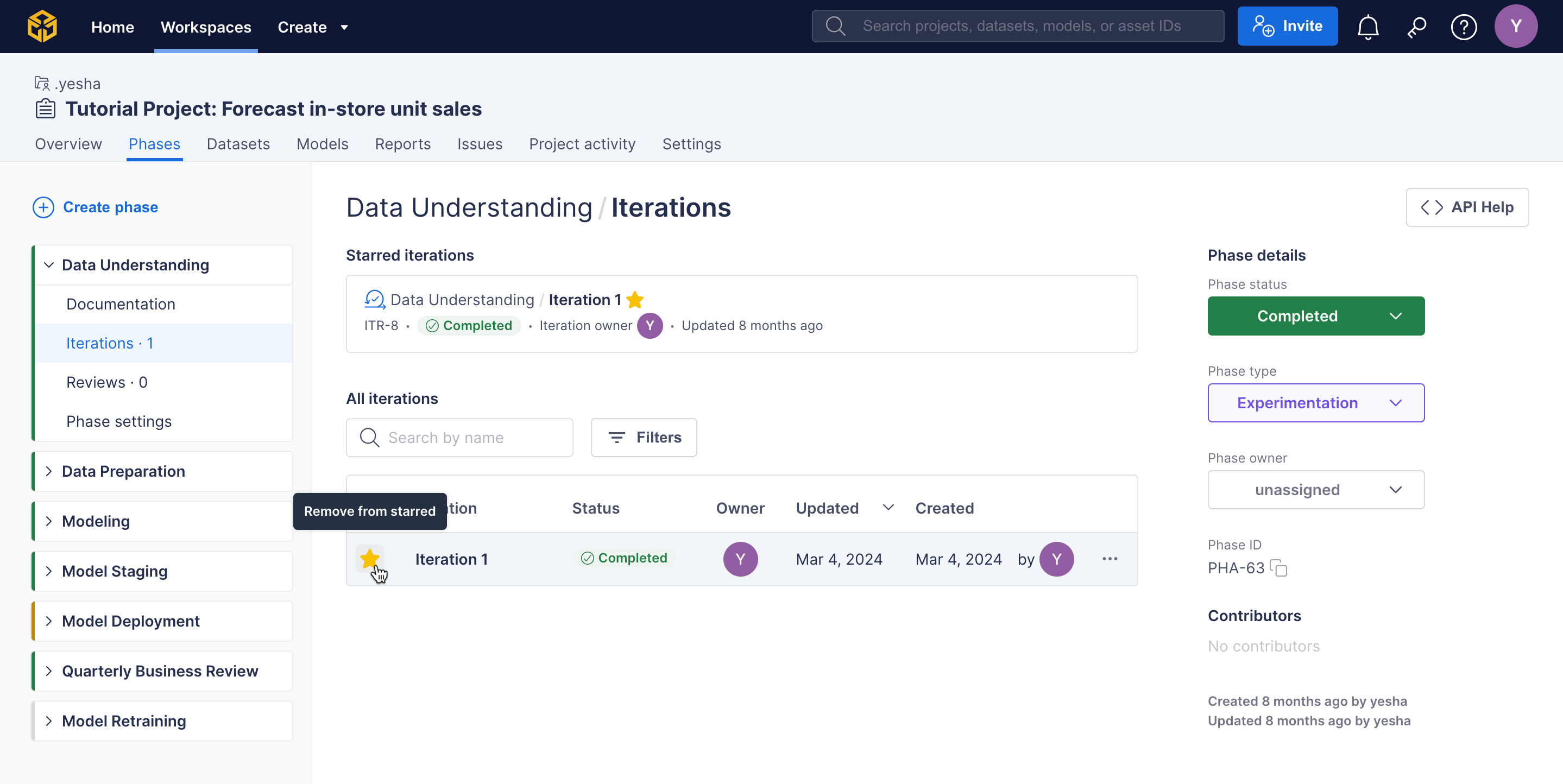This screenshot has width=1563, height=784.
Task: Copy the Phase ID PHA-63
Action: [1279, 568]
